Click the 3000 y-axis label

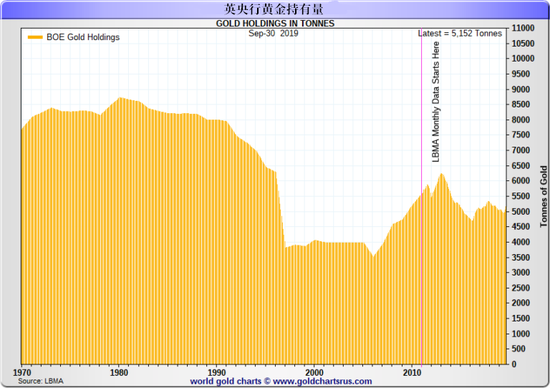point(521,273)
